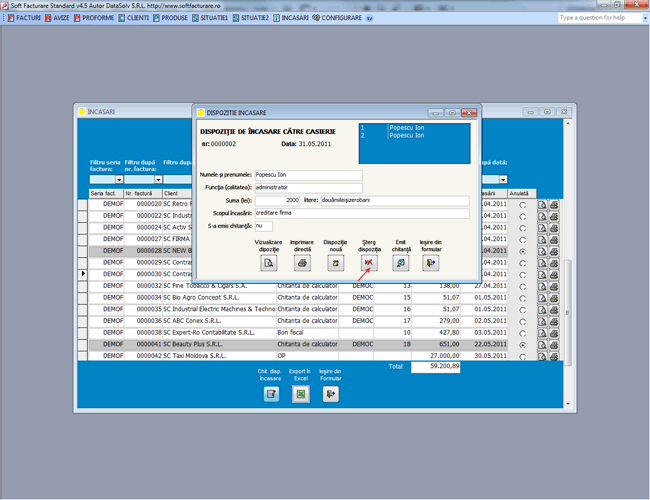This screenshot has width=650, height=500.
Task: Open the PRODUSE menu
Action: (170, 18)
